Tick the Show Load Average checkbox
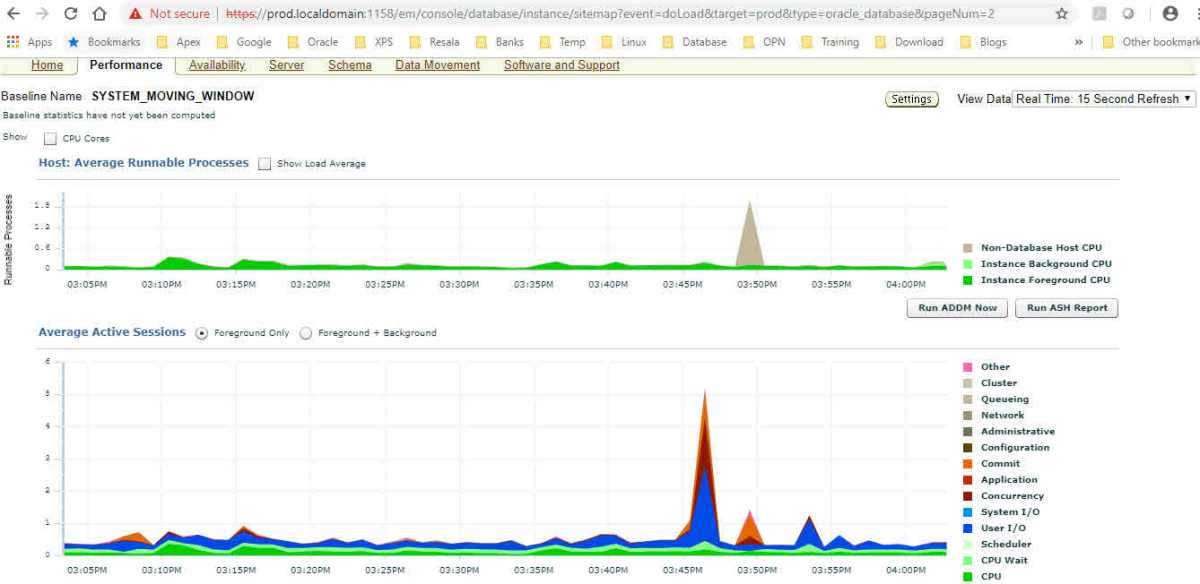1200x584 pixels. pyautogui.click(x=264, y=164)
